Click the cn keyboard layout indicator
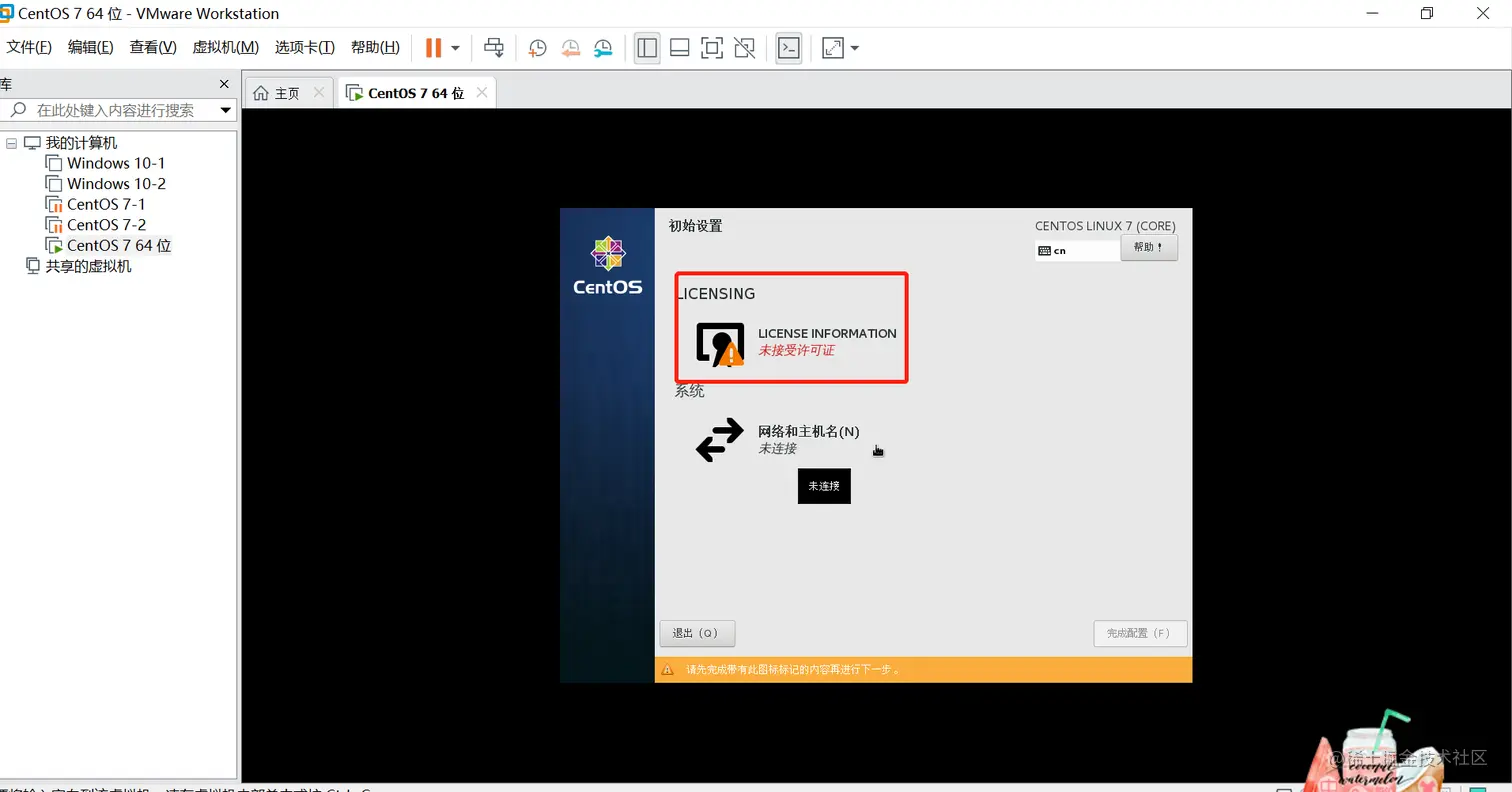The height and width of the screenshot is (792, 1512). pos(1077,251)
